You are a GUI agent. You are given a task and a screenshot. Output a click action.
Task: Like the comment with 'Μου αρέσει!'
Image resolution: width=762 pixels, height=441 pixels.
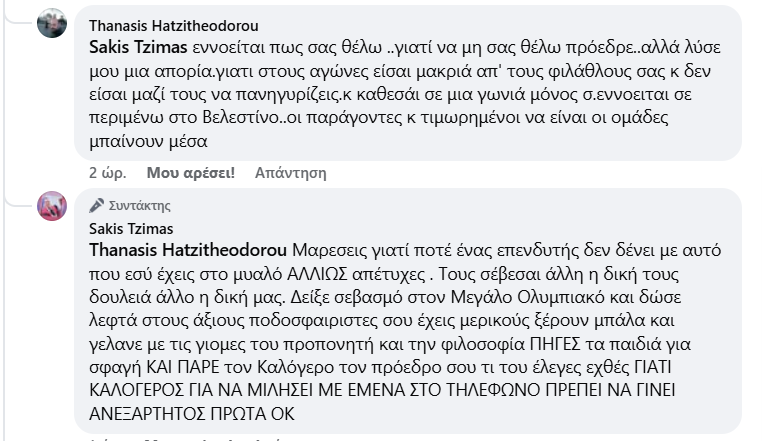190,172
